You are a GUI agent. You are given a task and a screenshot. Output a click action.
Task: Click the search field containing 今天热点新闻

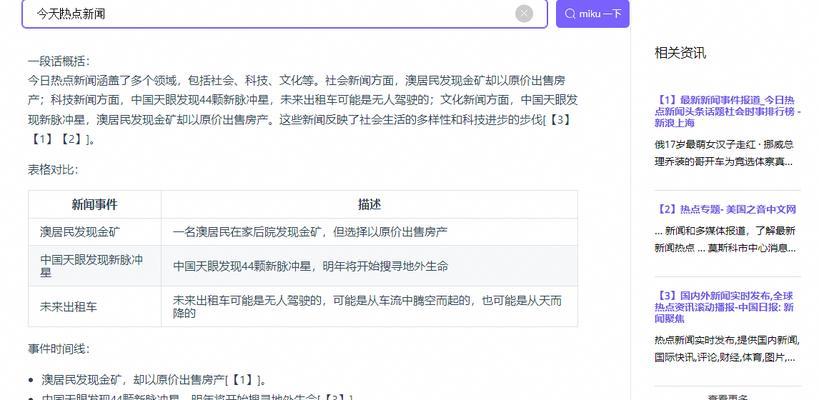coord(285,14)
